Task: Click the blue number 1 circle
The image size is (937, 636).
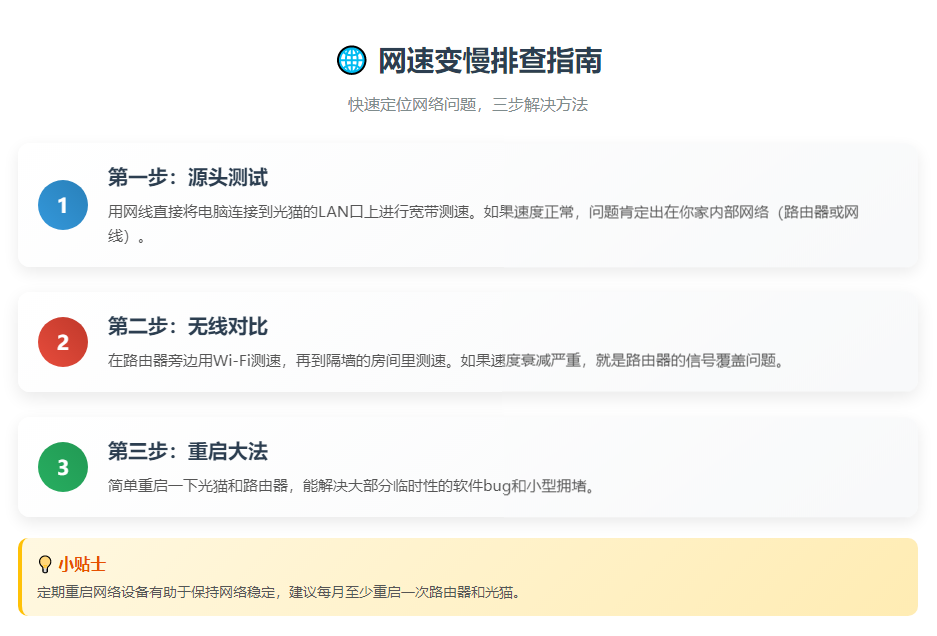Action: [x=63, y=205]
